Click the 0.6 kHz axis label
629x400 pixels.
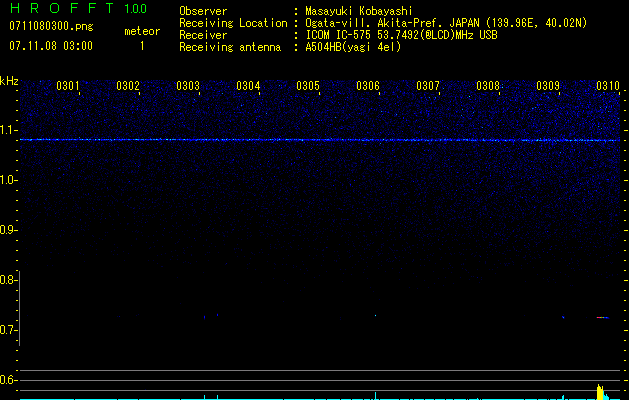click(8, 380)
